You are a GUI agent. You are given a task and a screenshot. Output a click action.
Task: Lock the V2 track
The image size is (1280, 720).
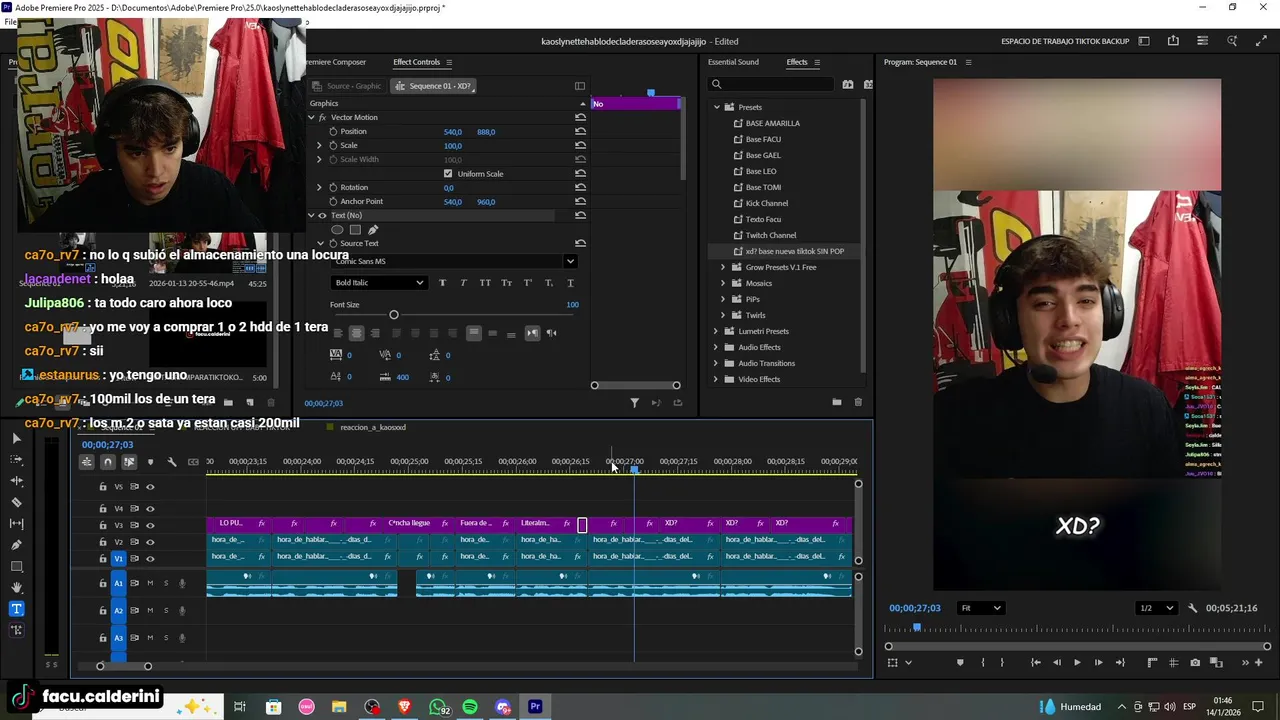(102, 542)
